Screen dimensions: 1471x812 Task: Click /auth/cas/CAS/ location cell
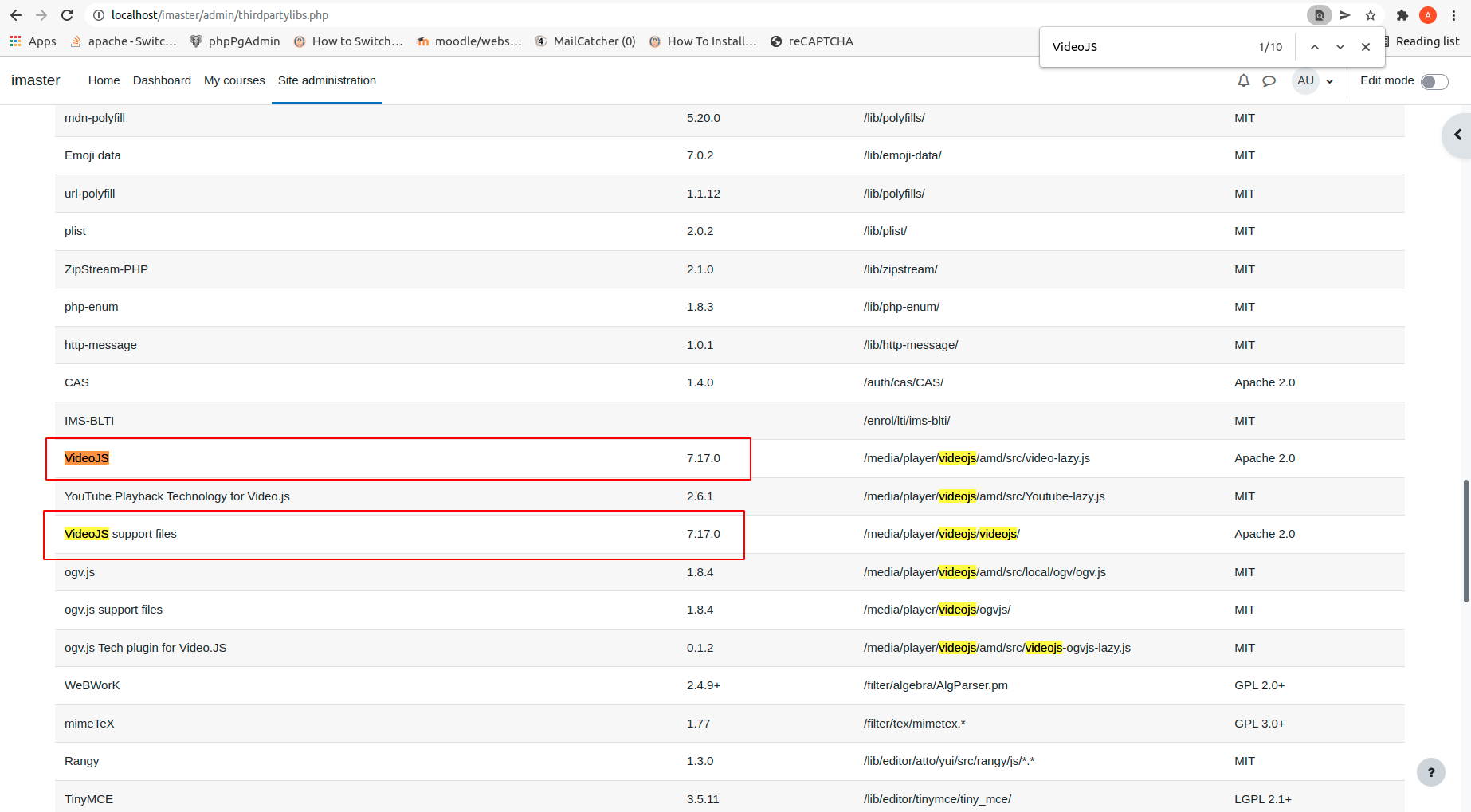tap(904, 382)
